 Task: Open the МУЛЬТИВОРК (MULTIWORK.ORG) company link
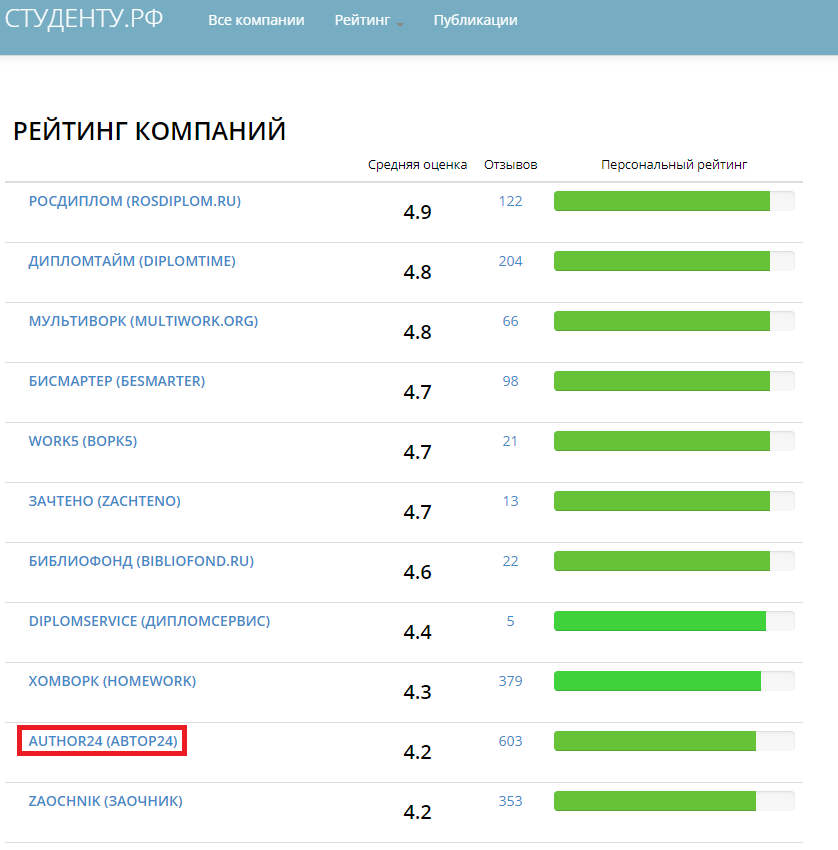(143, 321)
